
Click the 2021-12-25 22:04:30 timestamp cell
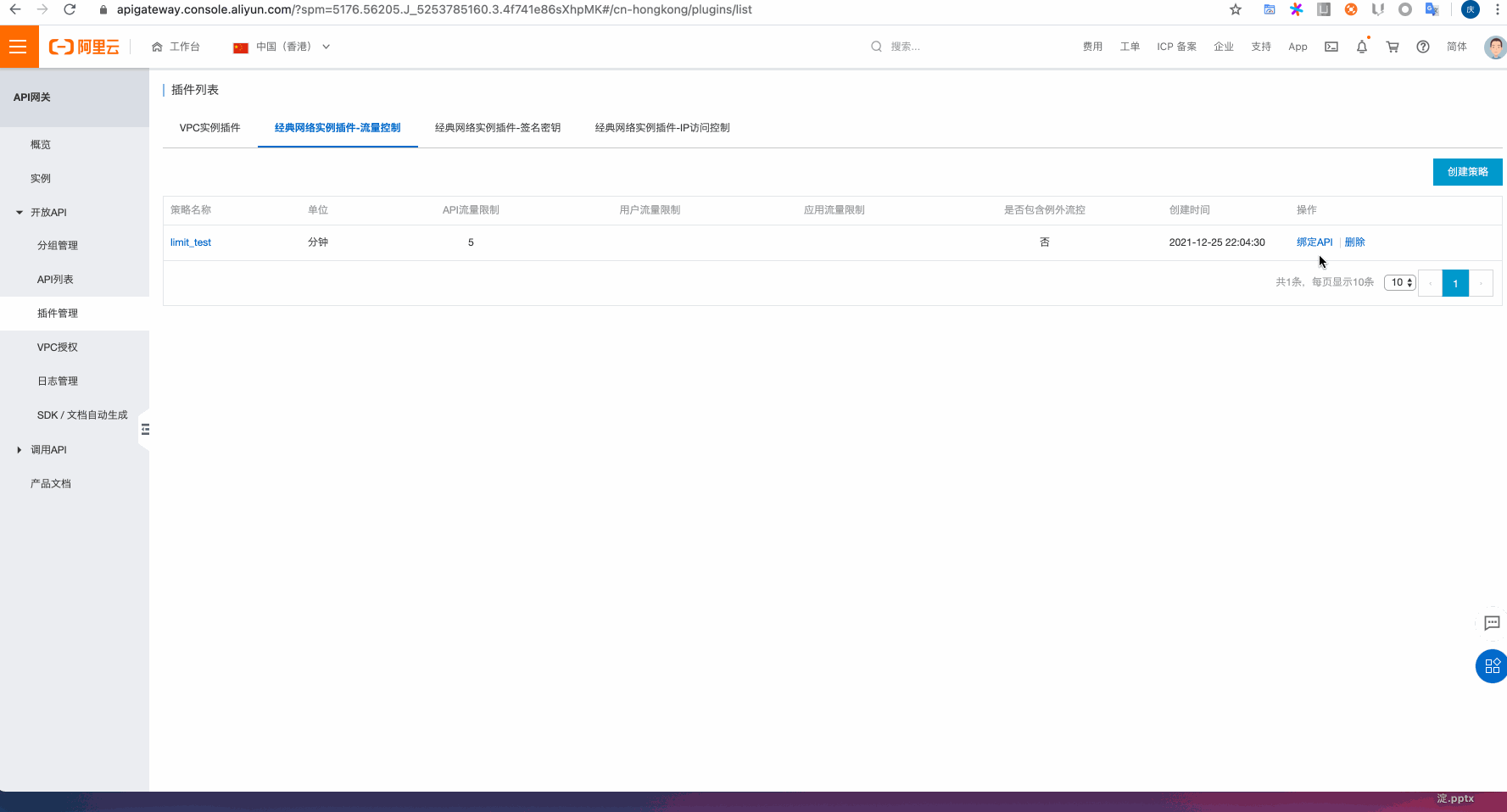coord(1217,242)
